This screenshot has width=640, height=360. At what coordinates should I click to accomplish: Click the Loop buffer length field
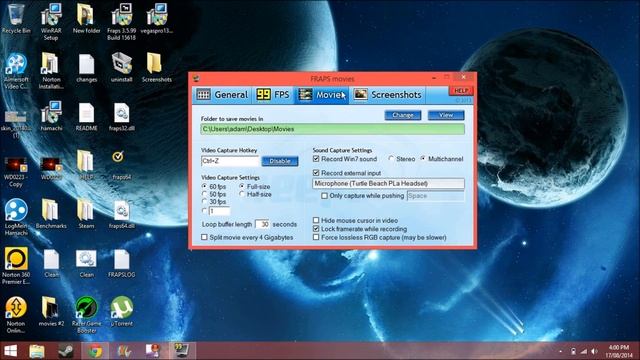[x=262, y=224]
